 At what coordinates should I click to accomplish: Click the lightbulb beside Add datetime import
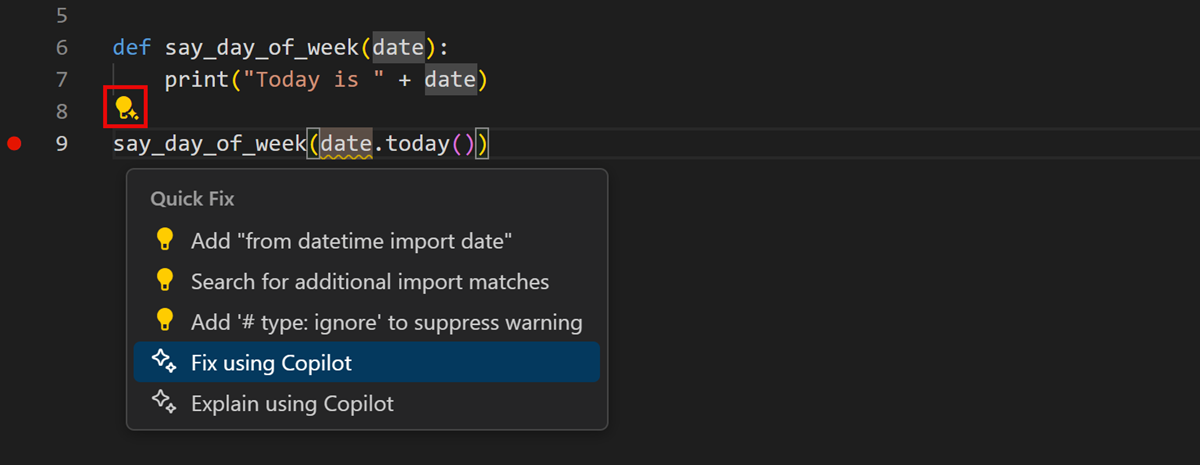164,240
